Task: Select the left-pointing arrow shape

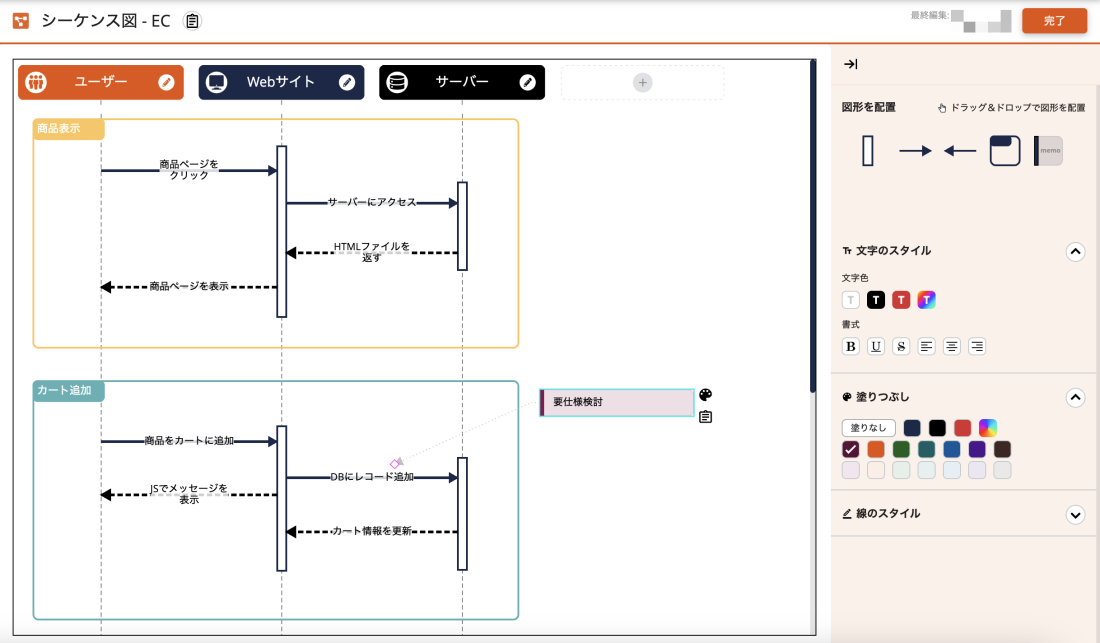Action: pos(960,151)
